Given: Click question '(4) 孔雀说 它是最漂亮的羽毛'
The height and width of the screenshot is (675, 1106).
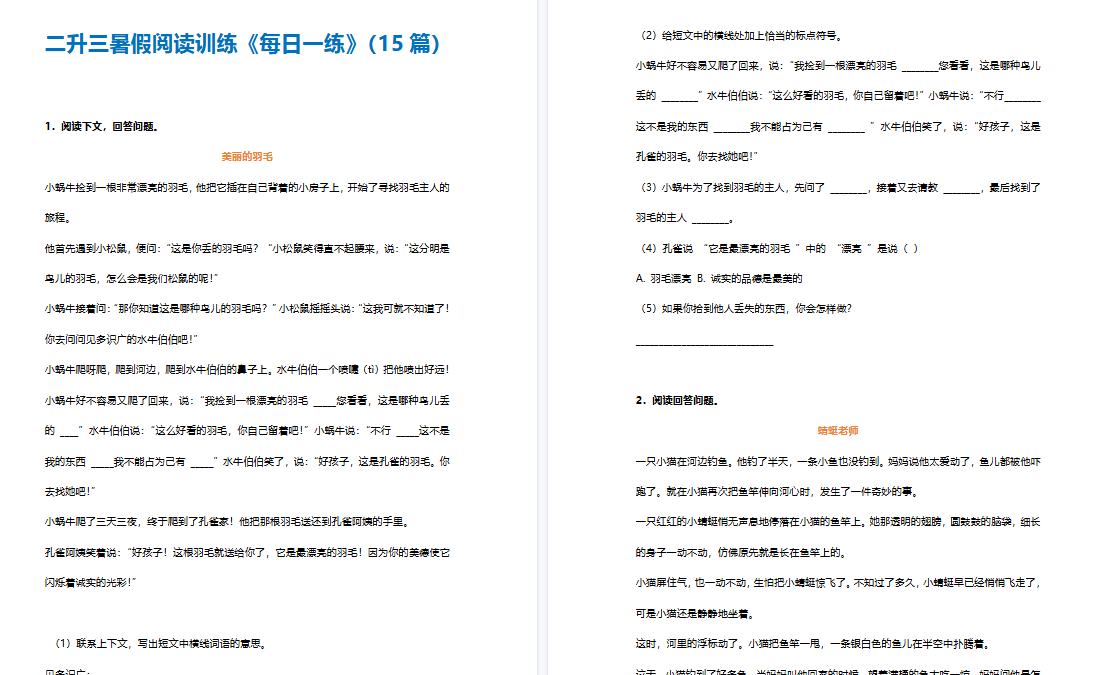Looking at the screenshot, I should (x=779, y=248).
